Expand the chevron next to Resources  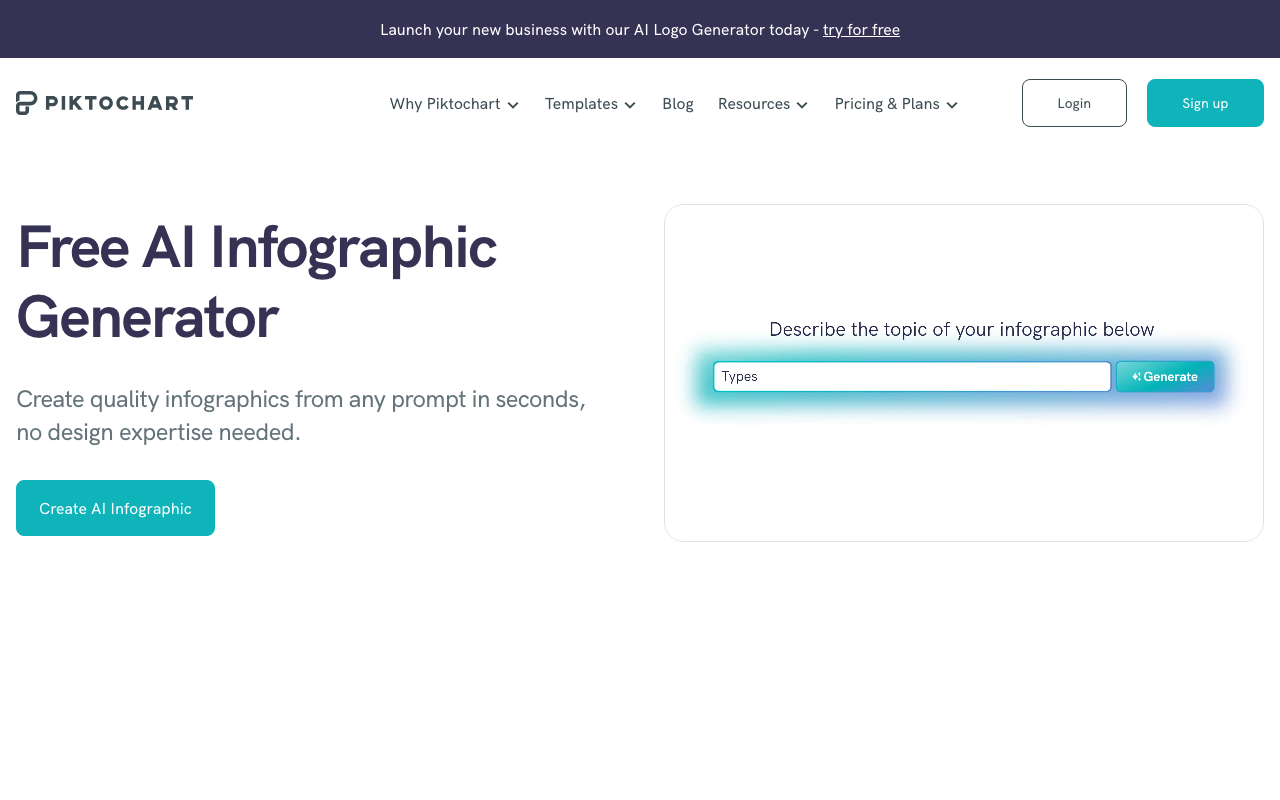tap(802, 105)
